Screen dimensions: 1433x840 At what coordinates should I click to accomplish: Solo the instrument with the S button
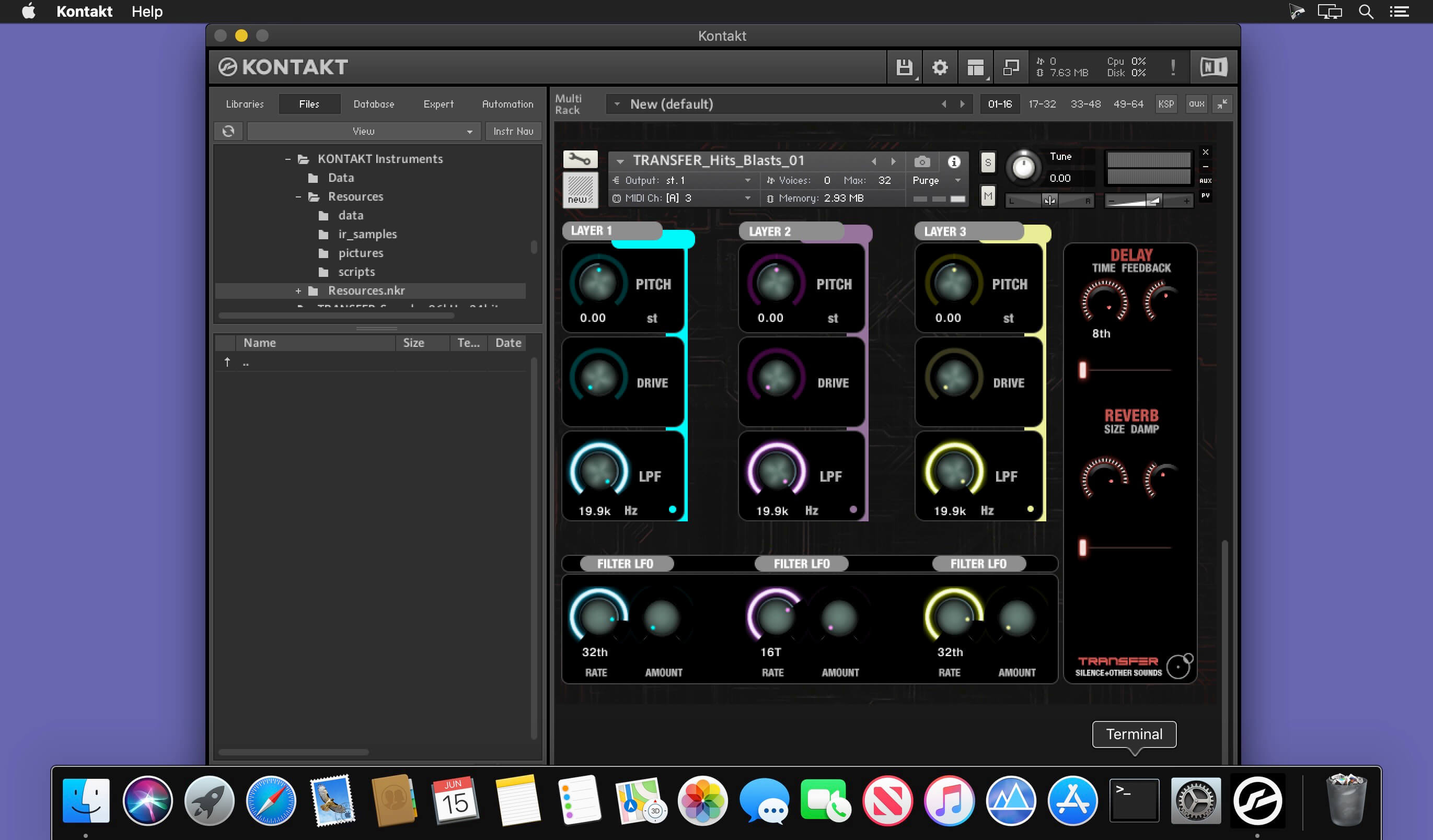tap(988, 162)
